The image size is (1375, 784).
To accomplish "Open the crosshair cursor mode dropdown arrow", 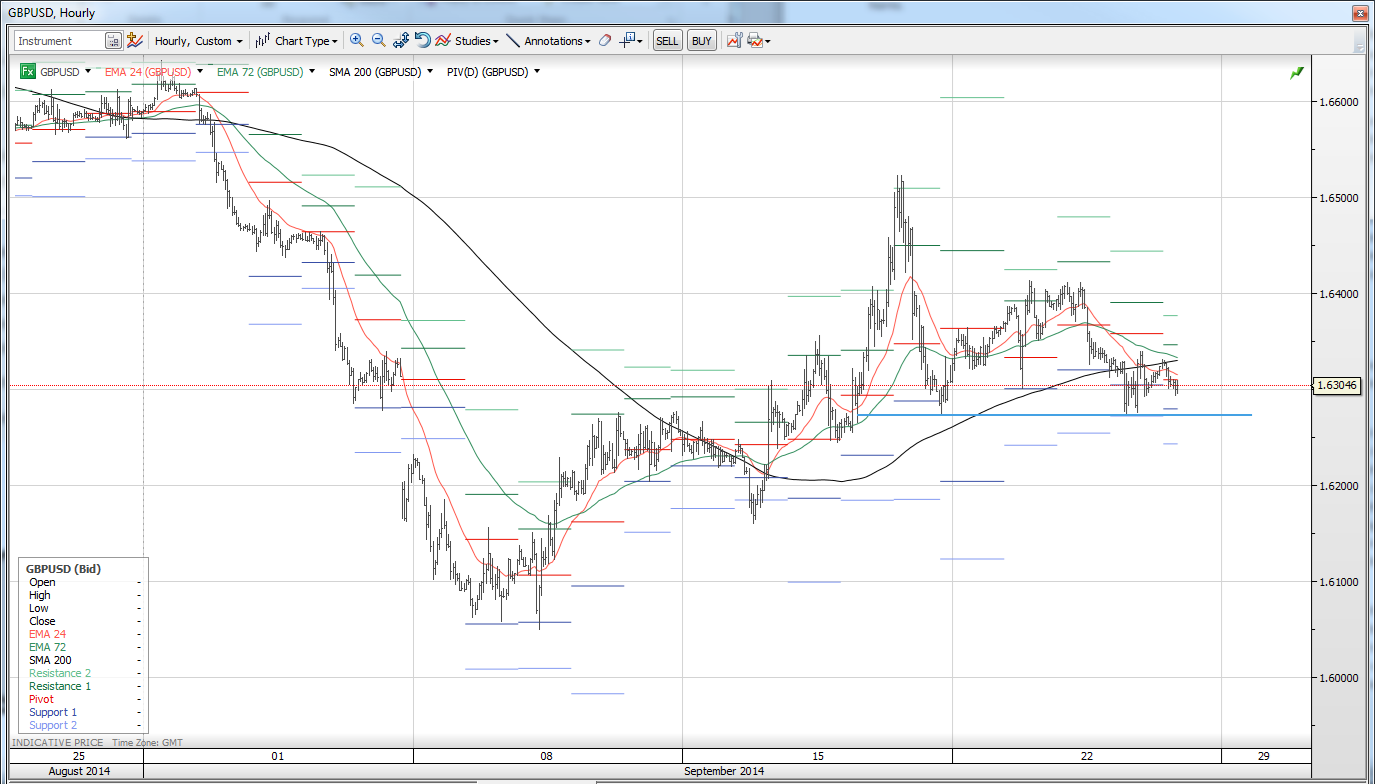I will tap(640, 41).
